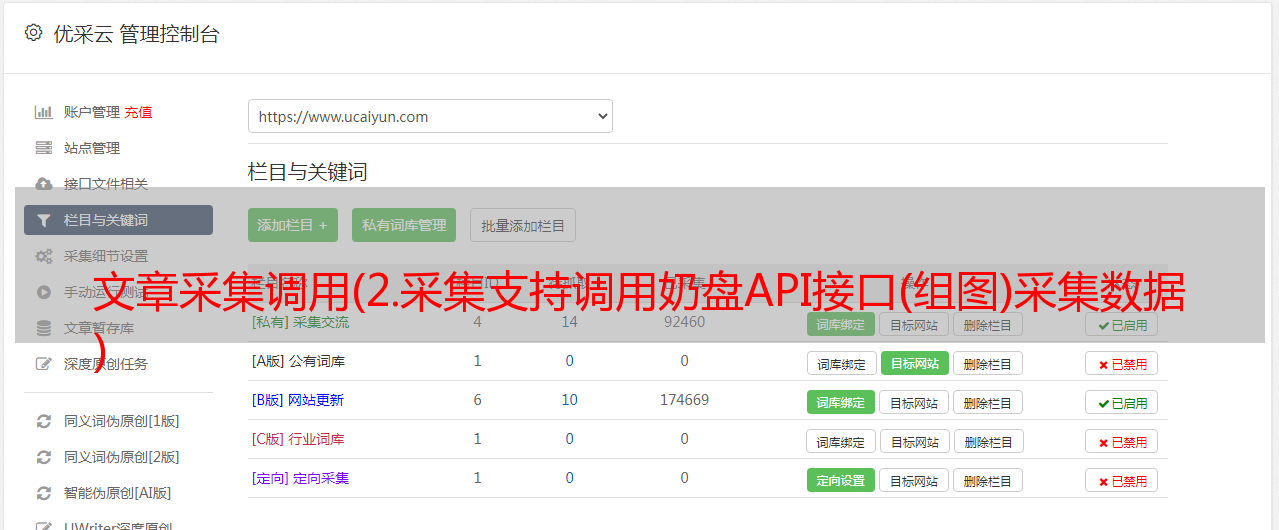Click the [B版] 网站更新 column name
This screenshot has height=530, width=1279.
297,400
